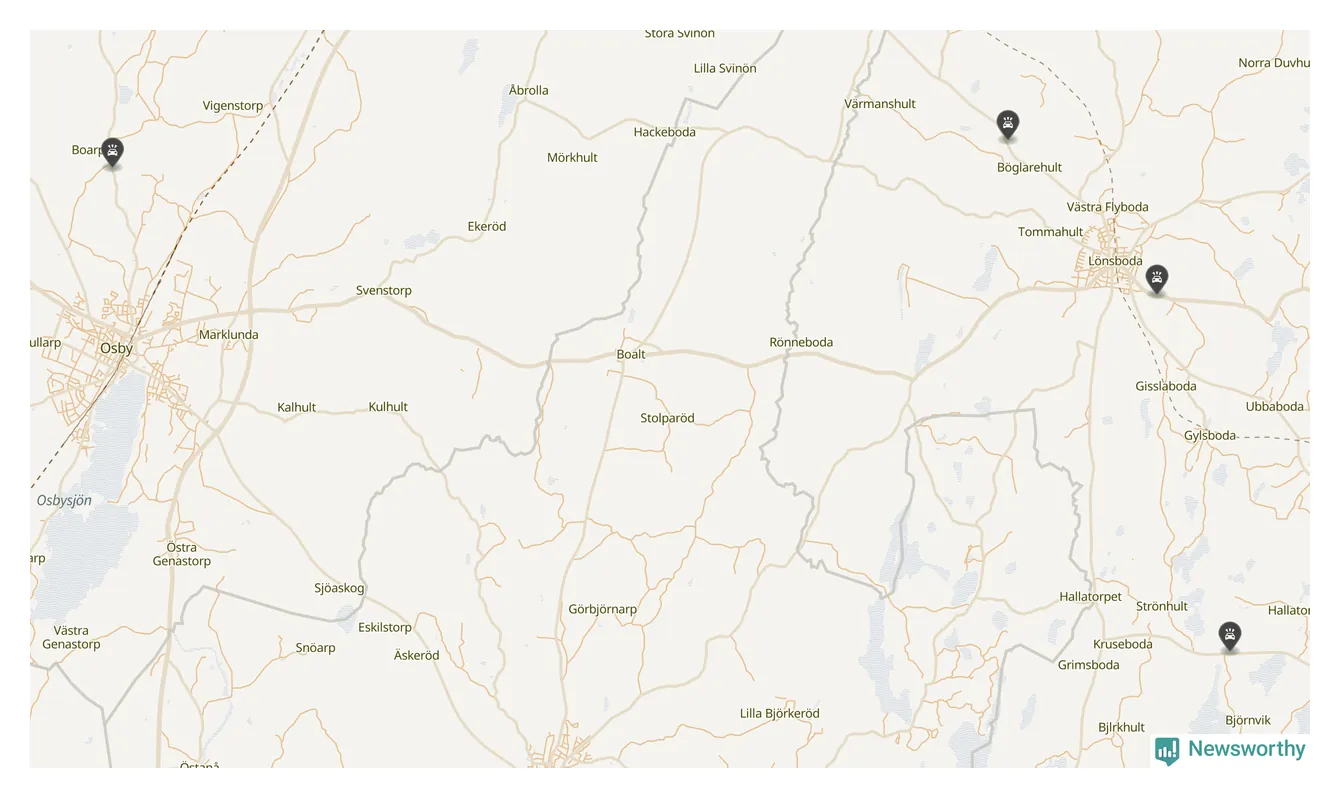Click the car marker near Strönhult
Image resolution: width=1340 pixels, height=798 pixels.
point(1230,636)
